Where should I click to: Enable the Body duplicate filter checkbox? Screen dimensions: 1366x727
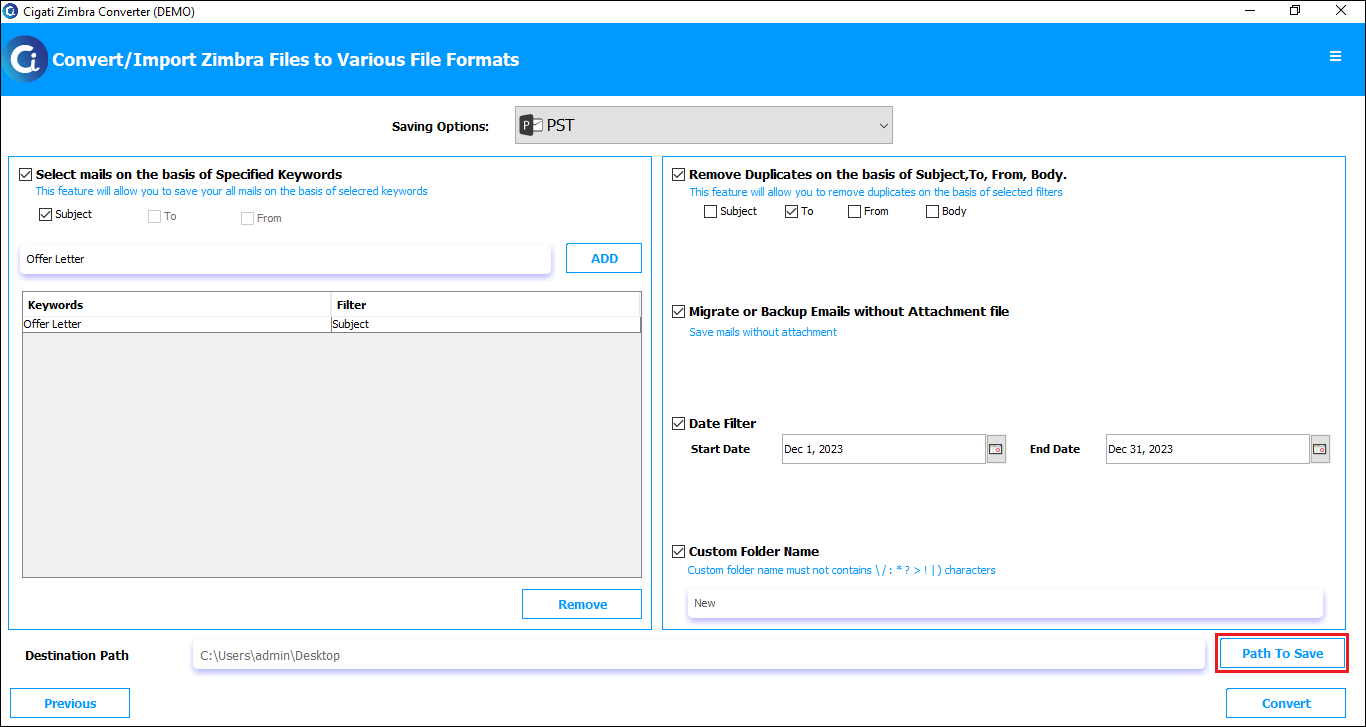[x=932, y=211]
